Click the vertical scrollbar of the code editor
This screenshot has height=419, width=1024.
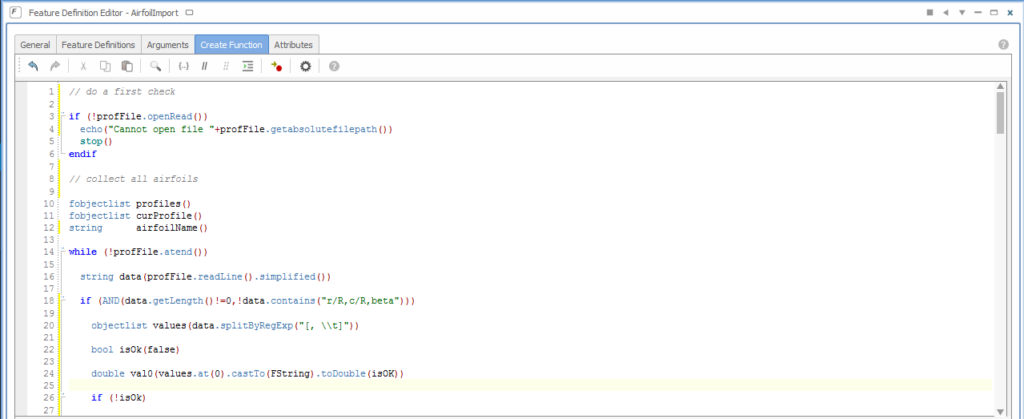[x=1000, y=112]
